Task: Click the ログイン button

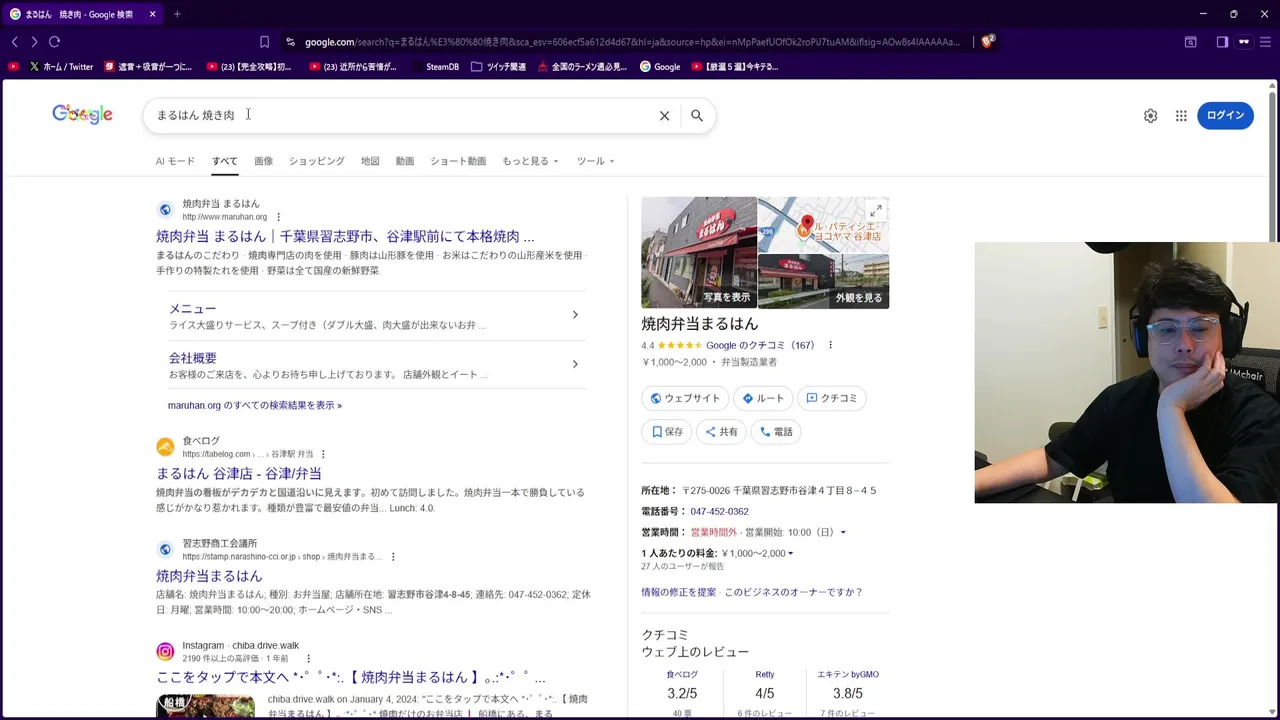Action: click(1225, 116)
